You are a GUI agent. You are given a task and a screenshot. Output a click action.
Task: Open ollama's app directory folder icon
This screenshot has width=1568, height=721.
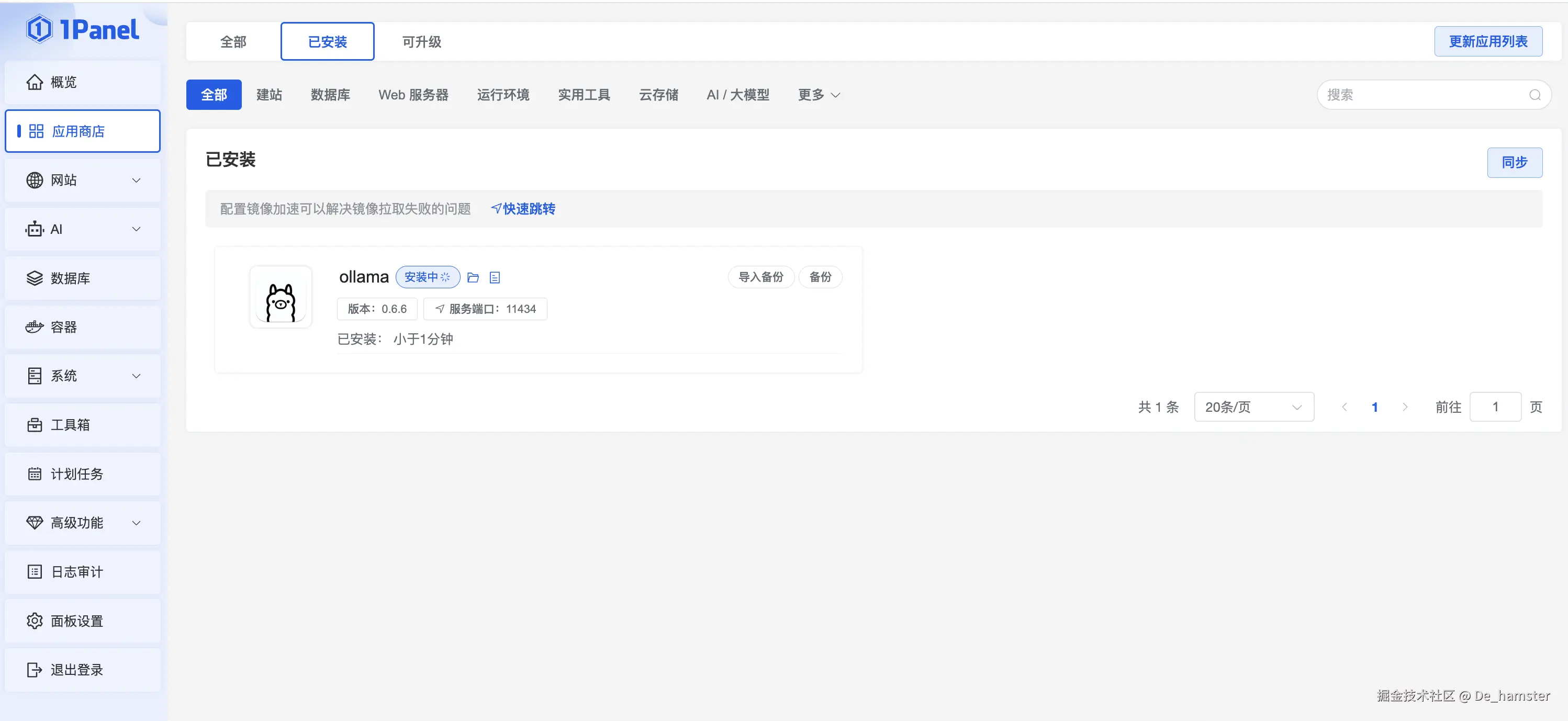click(473, 277)
